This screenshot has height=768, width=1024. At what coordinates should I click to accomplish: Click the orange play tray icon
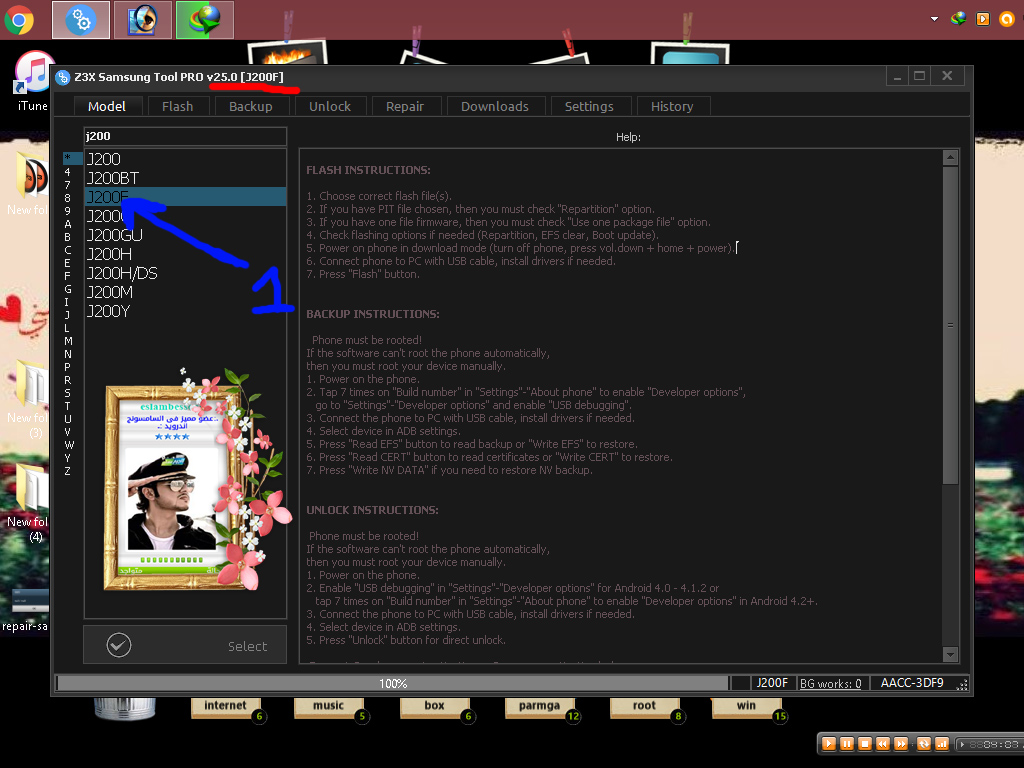[983, 19]
